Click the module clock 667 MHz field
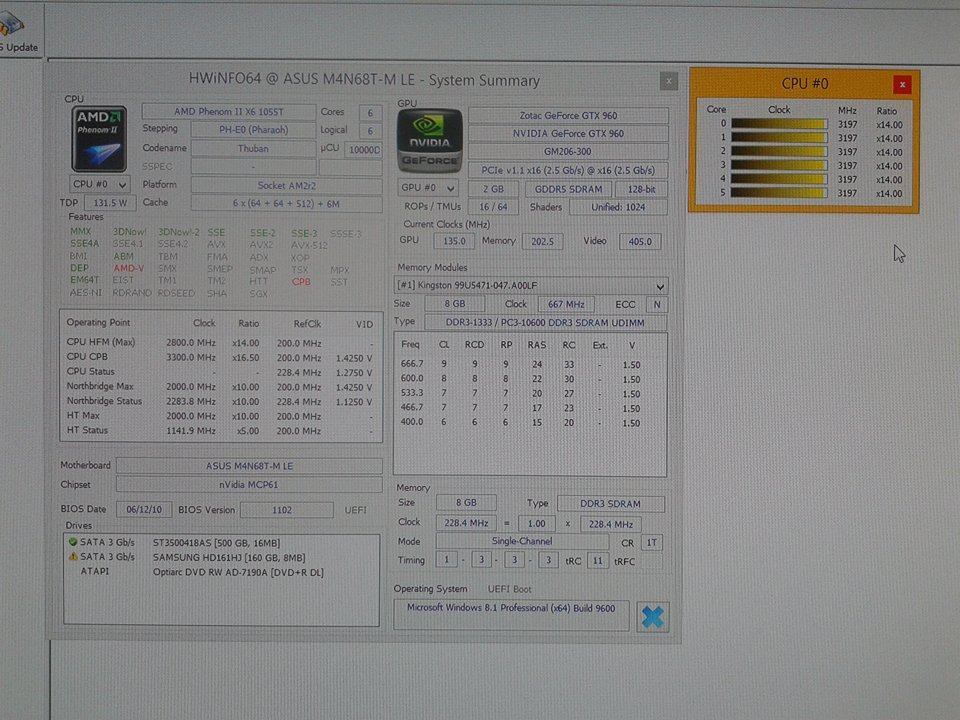The height and width of the screenshot is (720, 960). [566, 304]
